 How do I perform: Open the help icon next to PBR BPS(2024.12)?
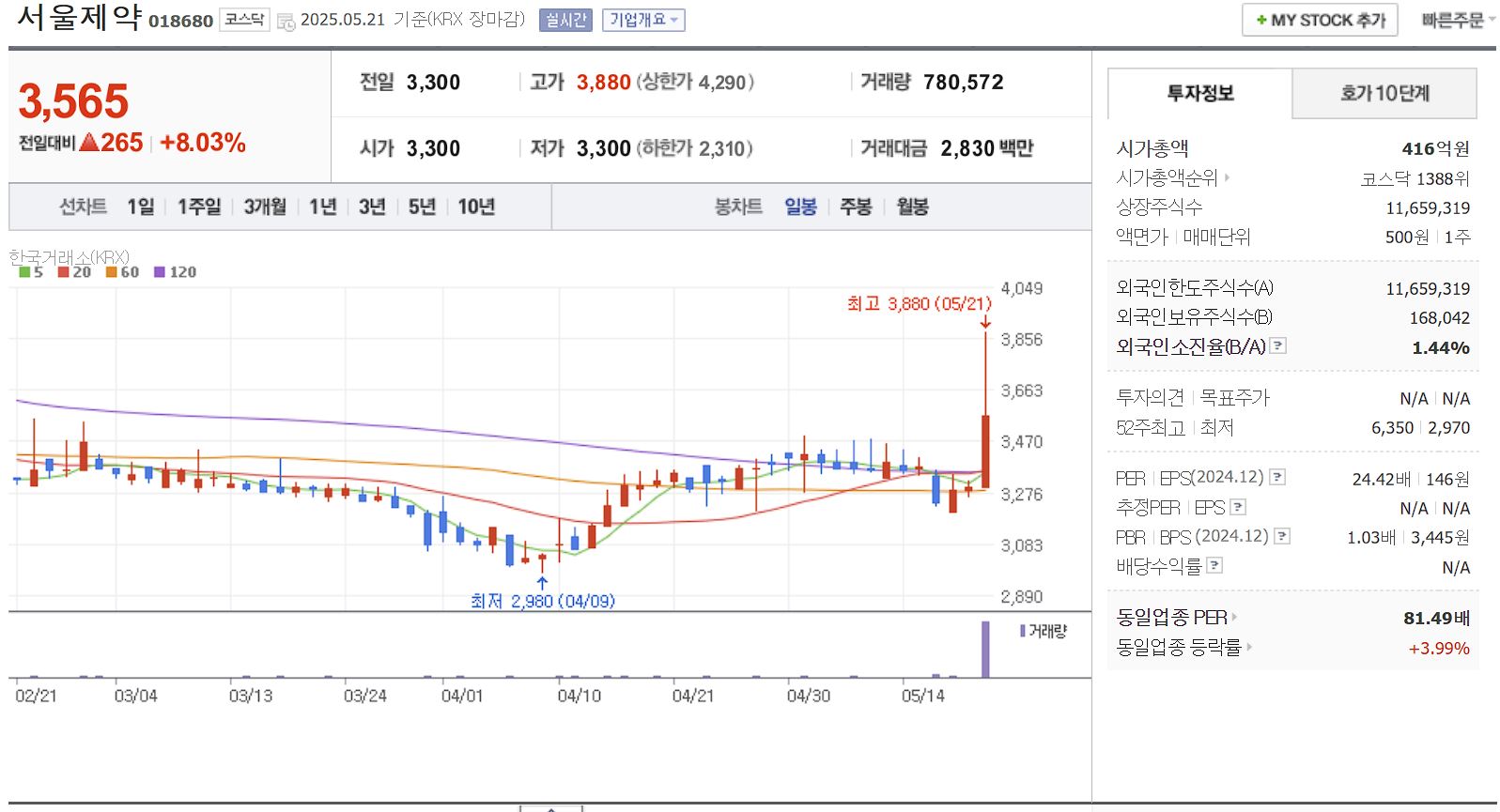[1282, 536]
